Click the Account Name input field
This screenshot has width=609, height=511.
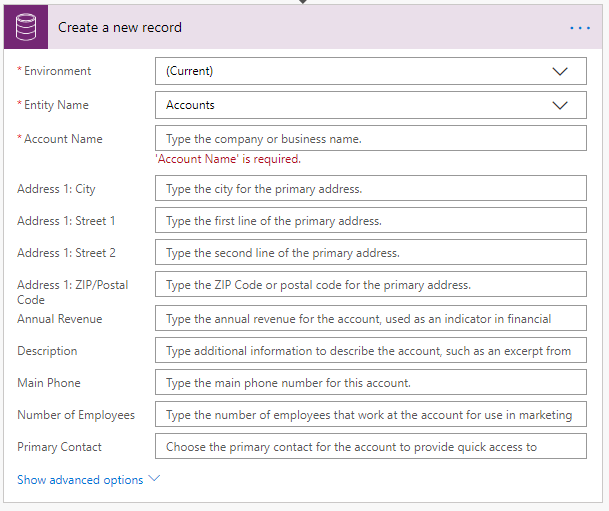(371, 138)
